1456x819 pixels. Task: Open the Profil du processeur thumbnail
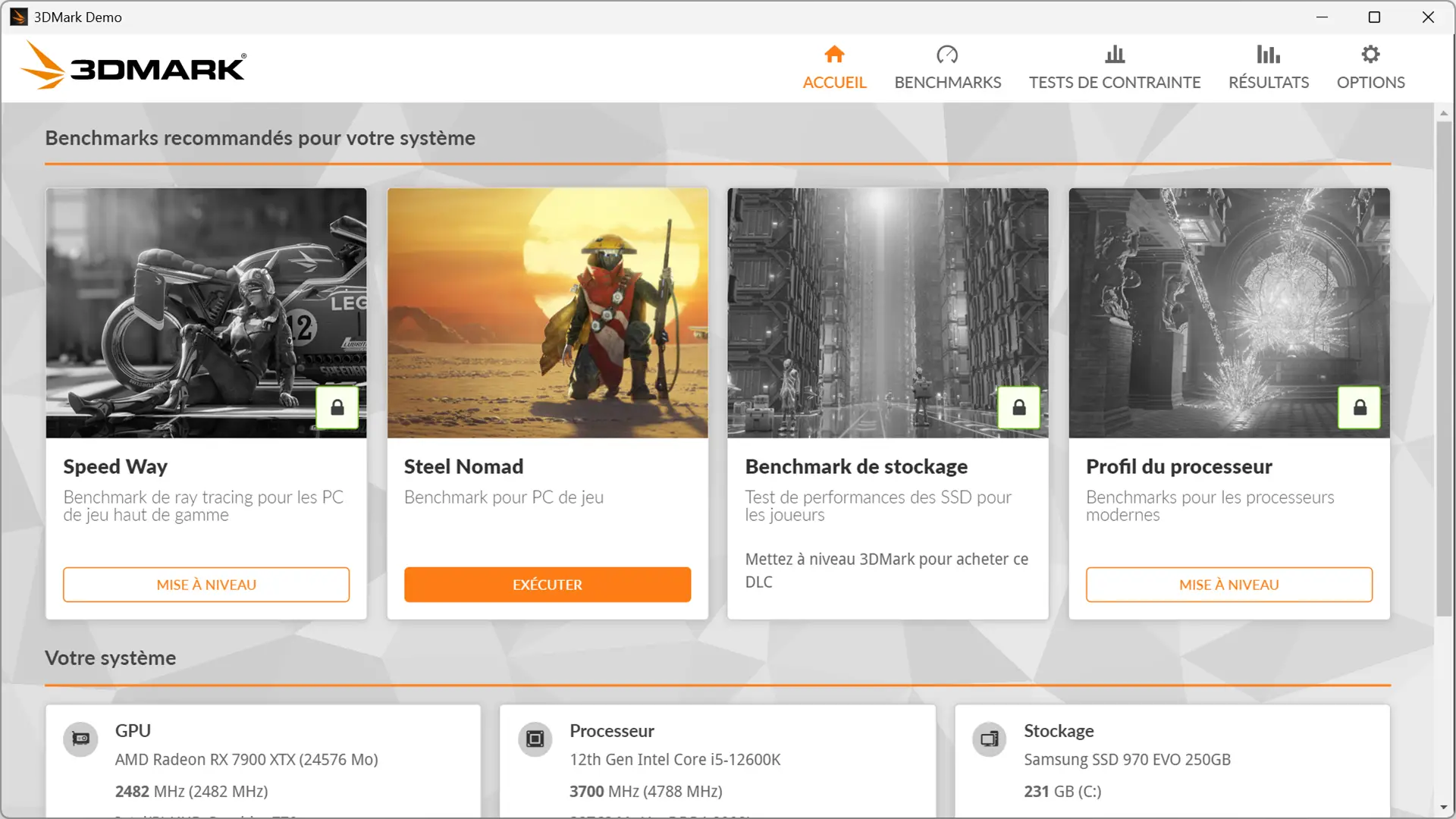point(1229,313)
